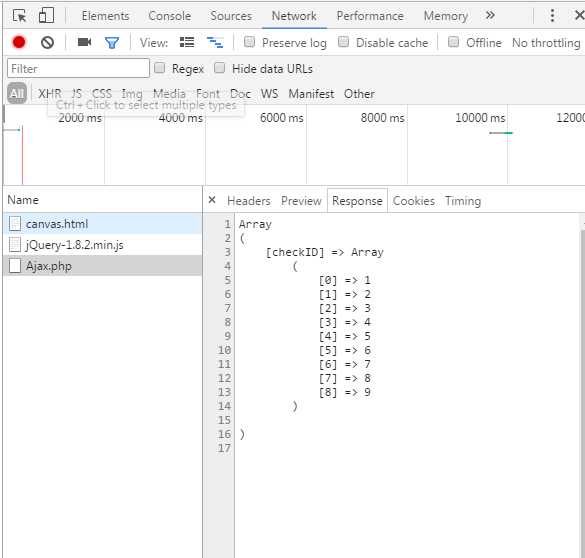Screen dimensions: 585x558
Task: Click the inspect element picker icon
Action: [x=19, y=16]
